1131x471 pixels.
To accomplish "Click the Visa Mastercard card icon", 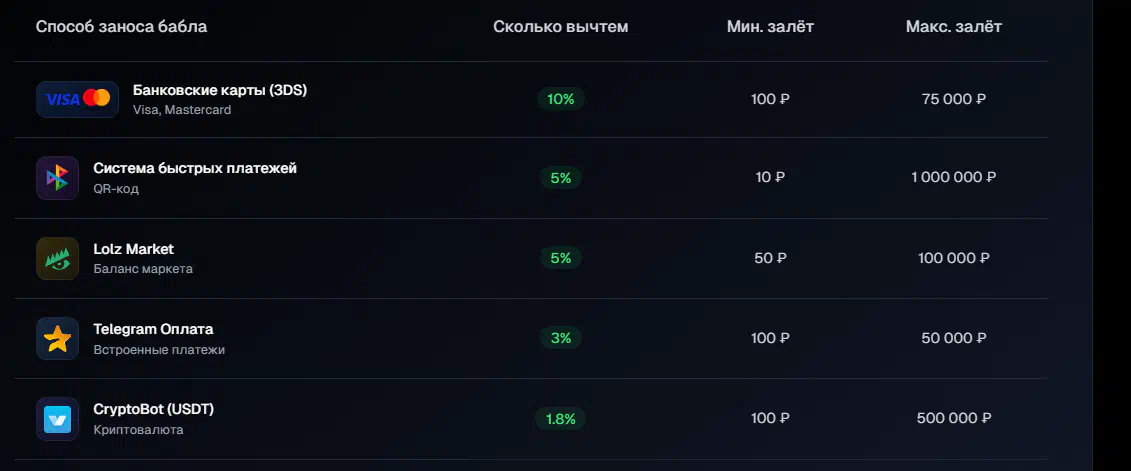I will tap(77, 99).
